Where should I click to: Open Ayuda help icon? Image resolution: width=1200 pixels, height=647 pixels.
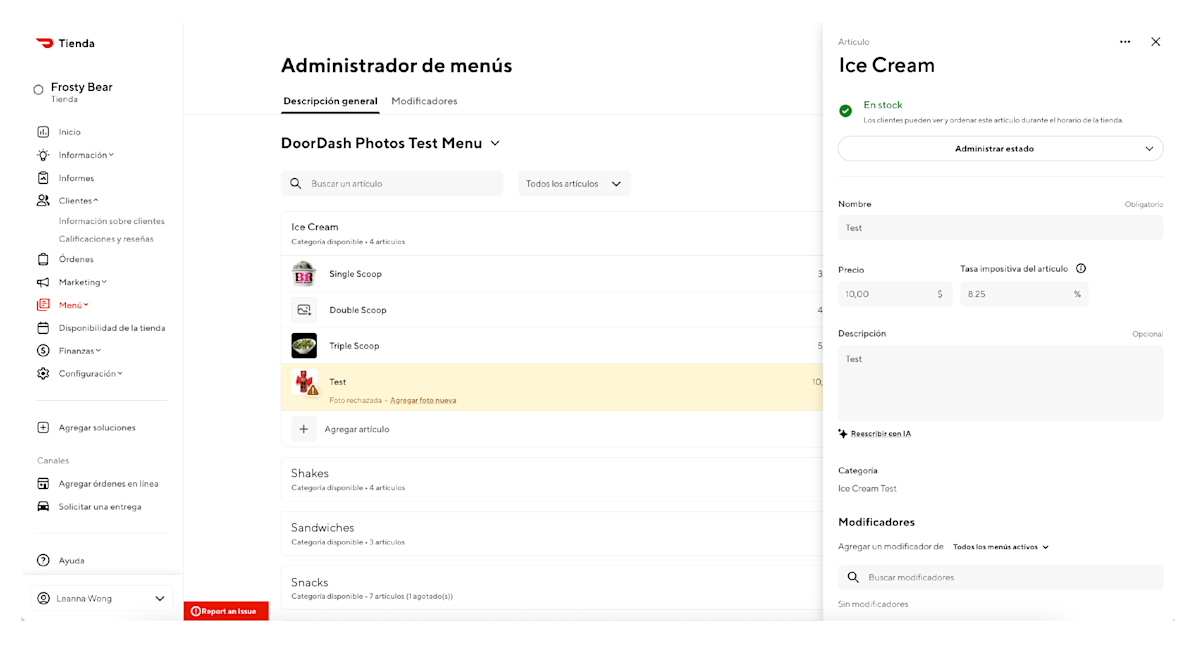tap(43, 561)
